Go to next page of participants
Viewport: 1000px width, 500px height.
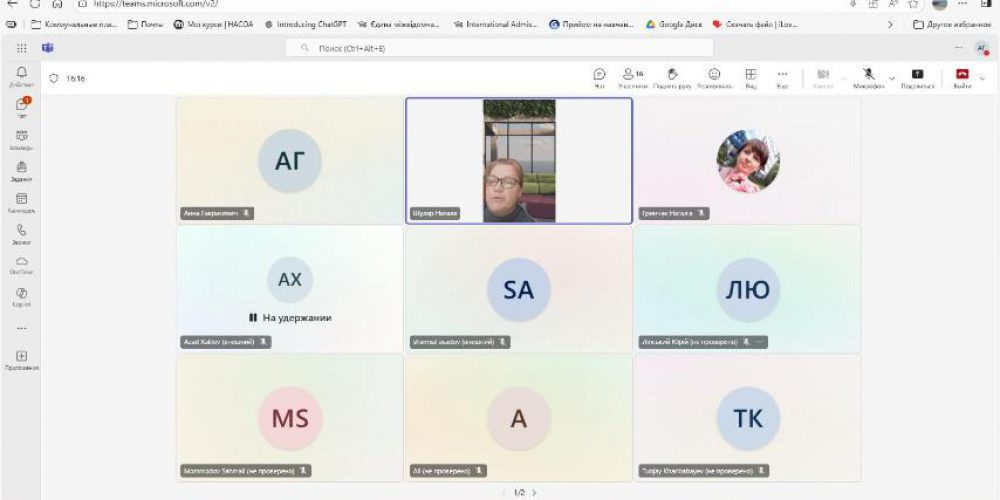534,492
